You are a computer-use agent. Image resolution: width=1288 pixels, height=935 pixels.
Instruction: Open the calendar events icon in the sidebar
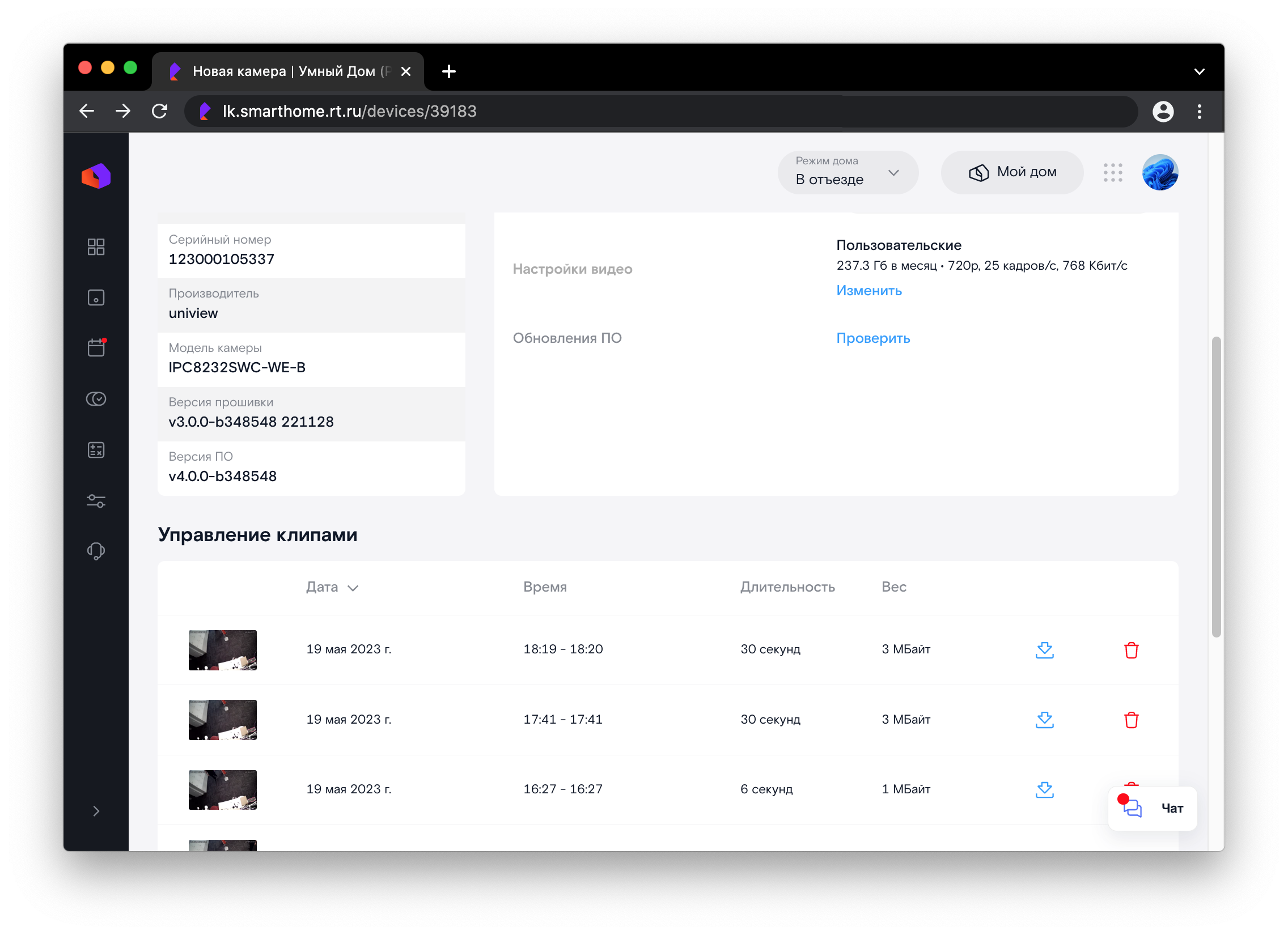tap(96, 347)
